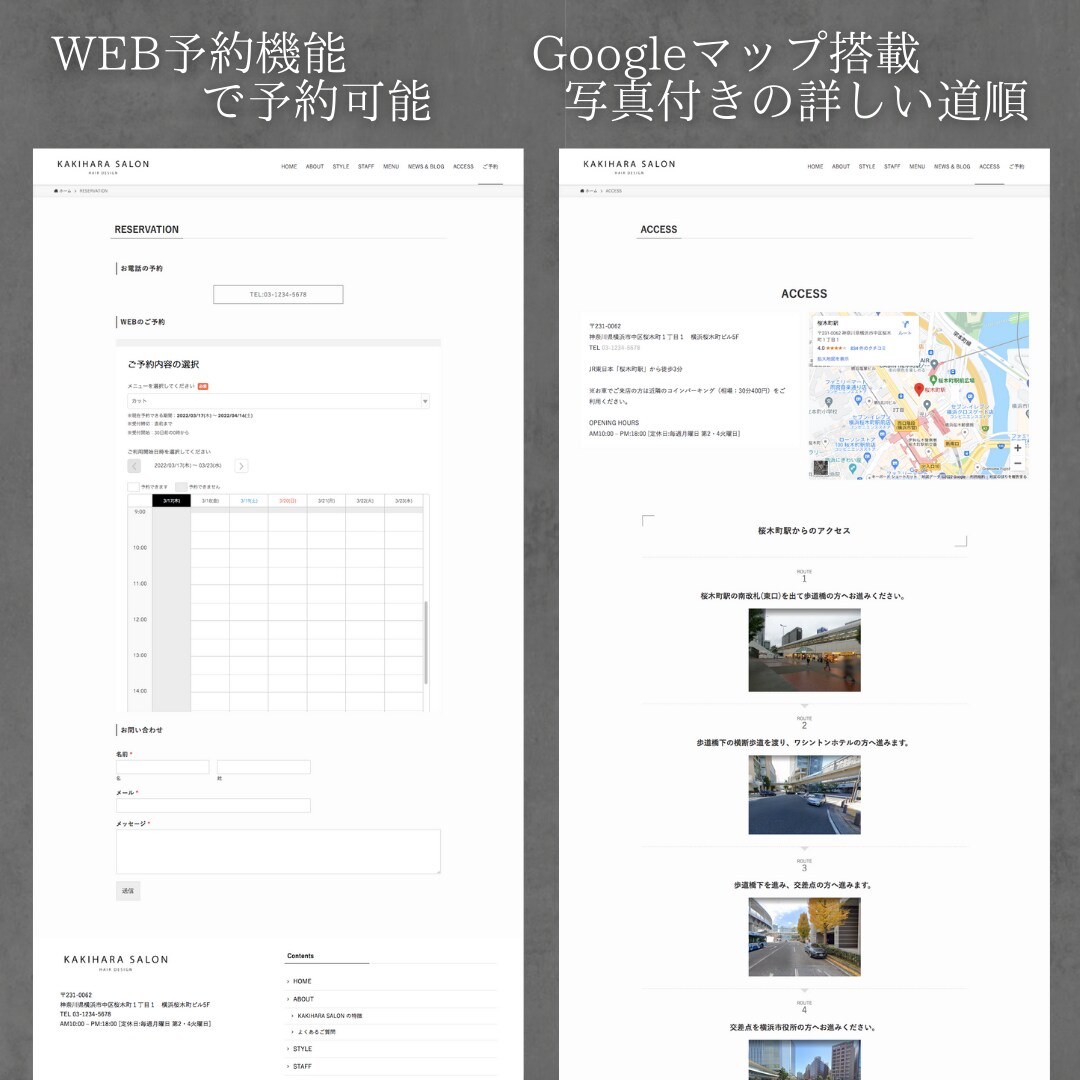This screenshot has height=1080, width=1080.
Task: Click the ROUTE 1 station south gate photo
Action: [804, 650]
